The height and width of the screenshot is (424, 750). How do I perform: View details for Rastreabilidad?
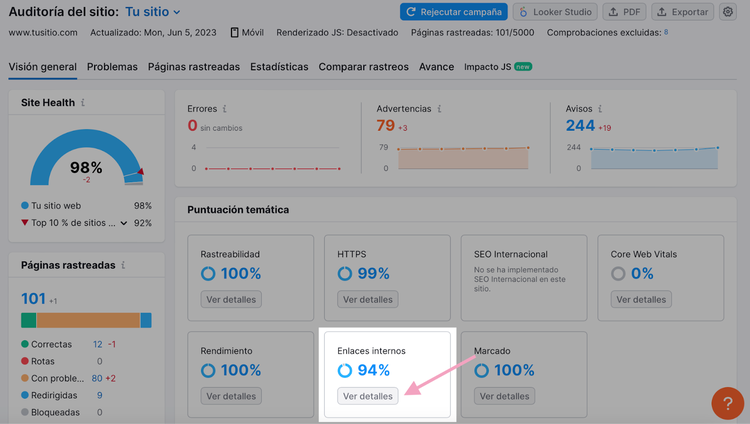coord(231,300)
